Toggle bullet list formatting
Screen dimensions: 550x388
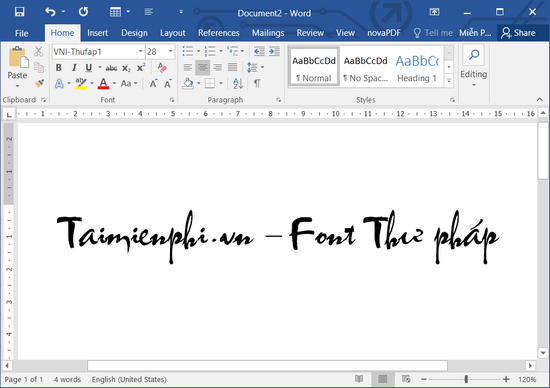(x=188, y=52)
